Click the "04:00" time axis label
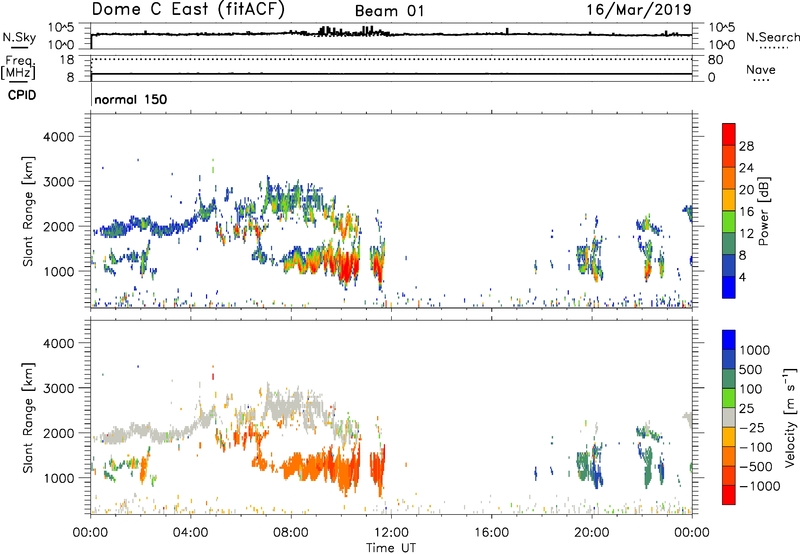The height and width of the screenshot is (554, 800). [190, 533]
